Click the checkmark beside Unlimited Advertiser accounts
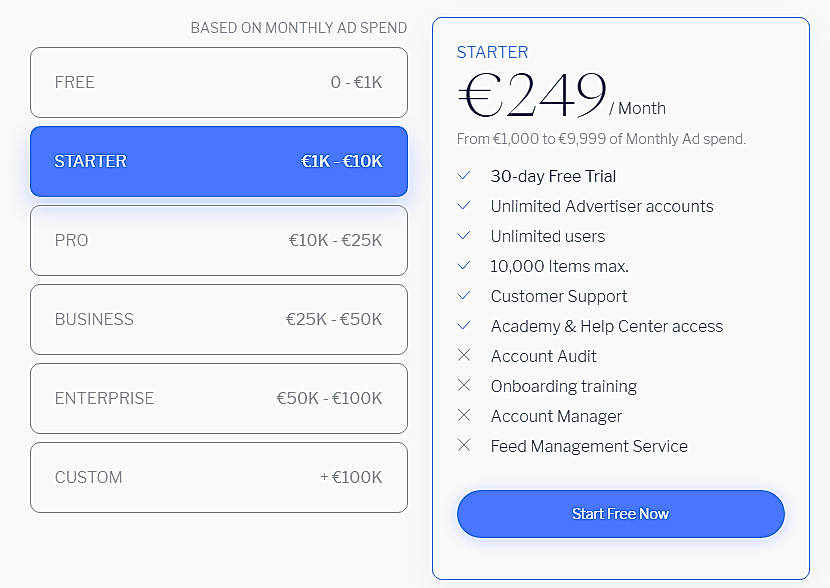 (464, 205)
